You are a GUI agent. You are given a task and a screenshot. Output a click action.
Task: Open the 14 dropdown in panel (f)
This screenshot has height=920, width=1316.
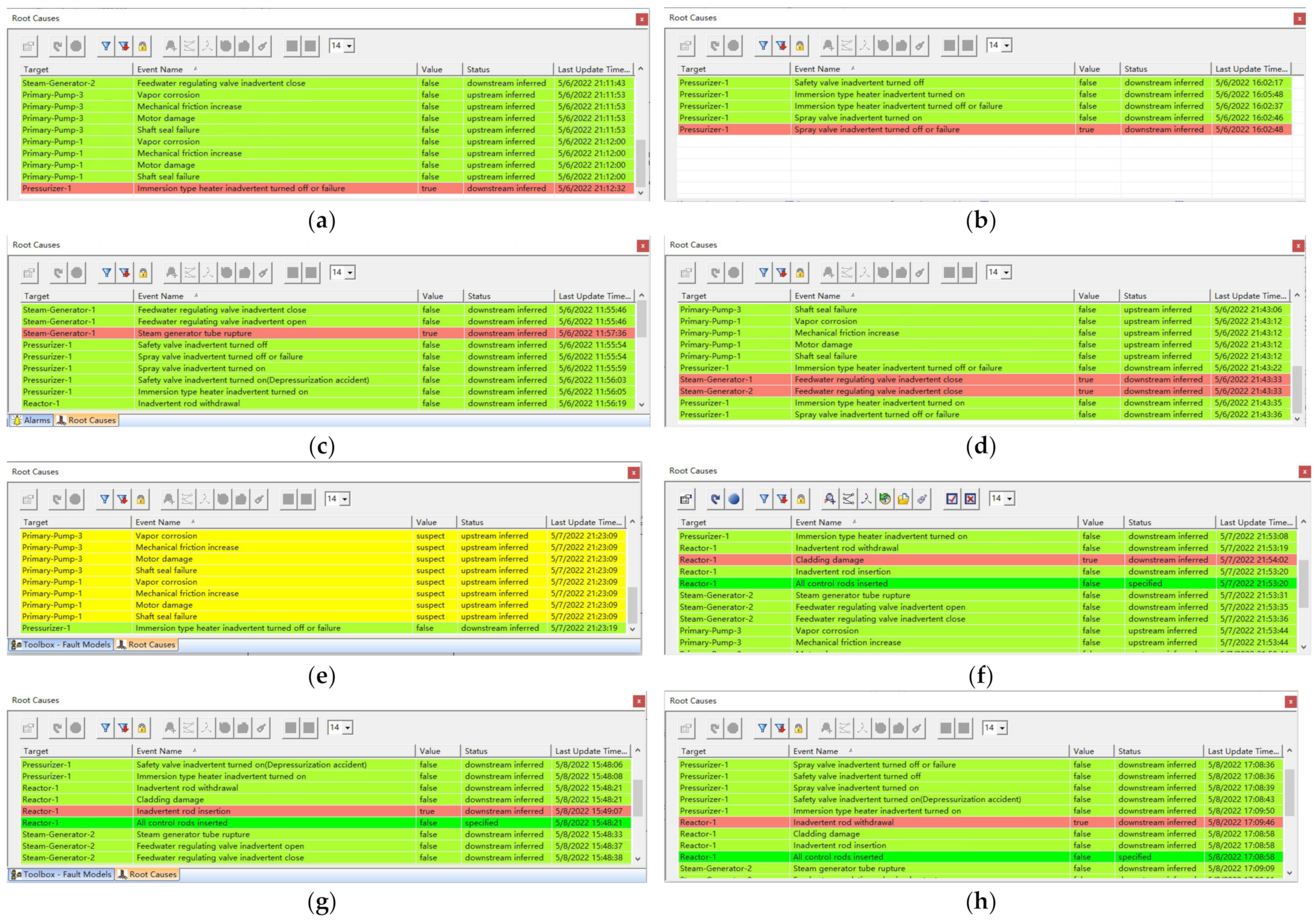click(1010, 499)
